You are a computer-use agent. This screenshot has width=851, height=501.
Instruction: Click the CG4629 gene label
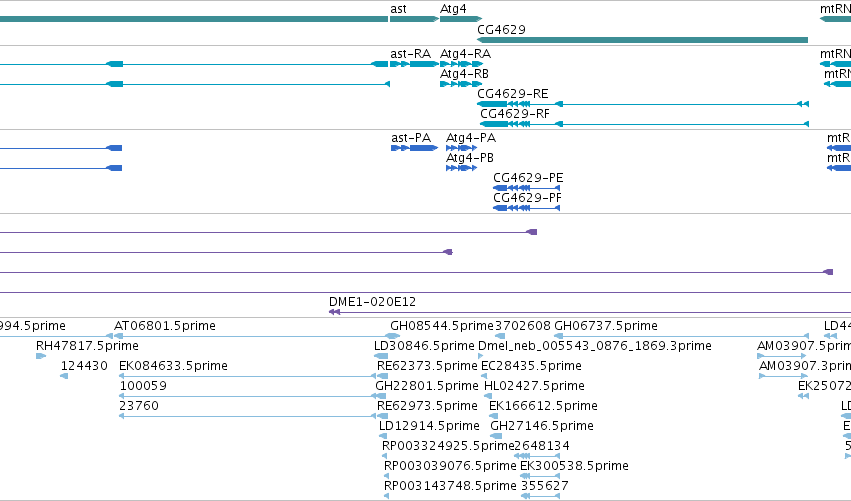(x=501, y=29)
